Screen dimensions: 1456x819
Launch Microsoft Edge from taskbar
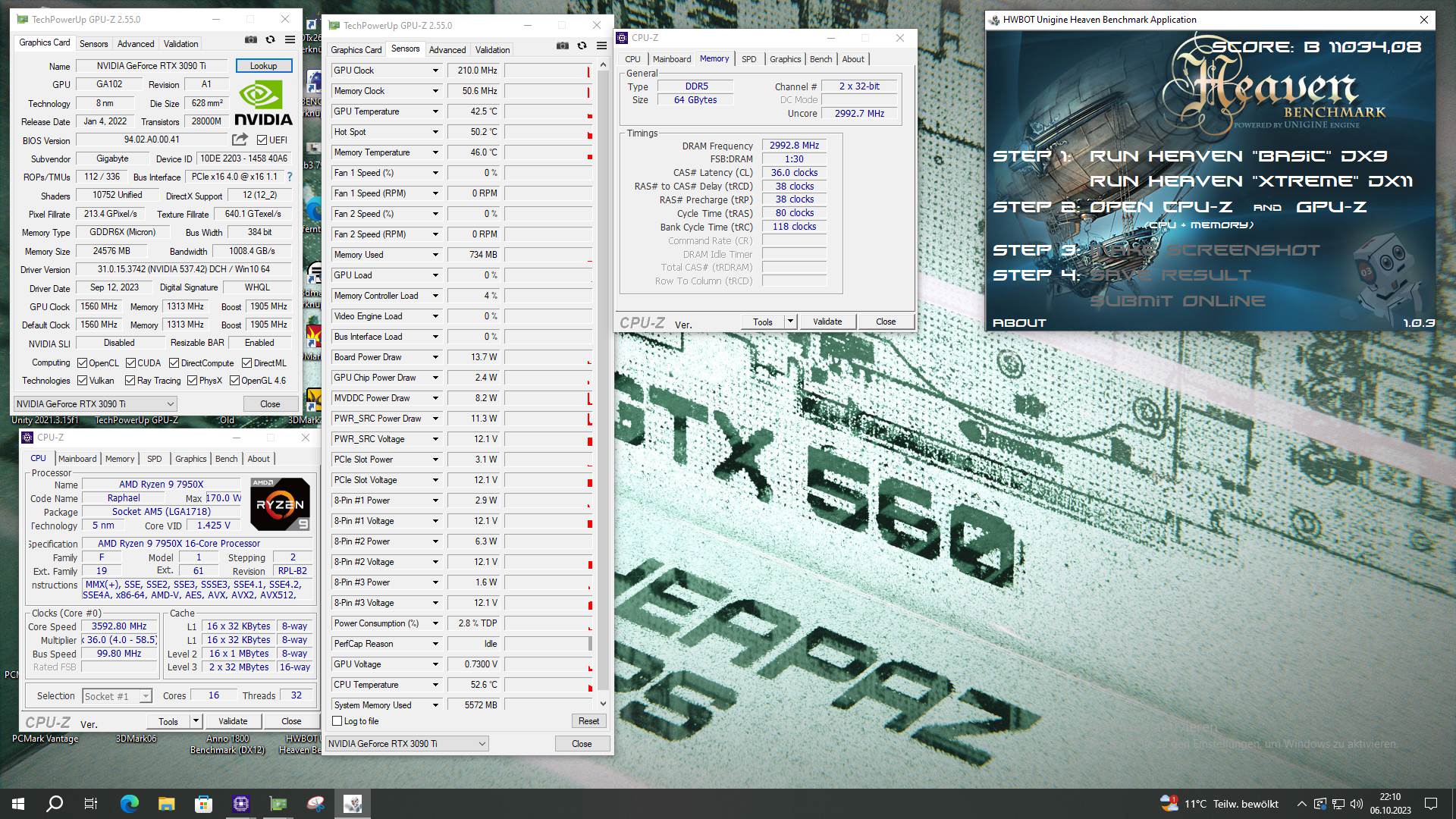click(x=130, y=804)
